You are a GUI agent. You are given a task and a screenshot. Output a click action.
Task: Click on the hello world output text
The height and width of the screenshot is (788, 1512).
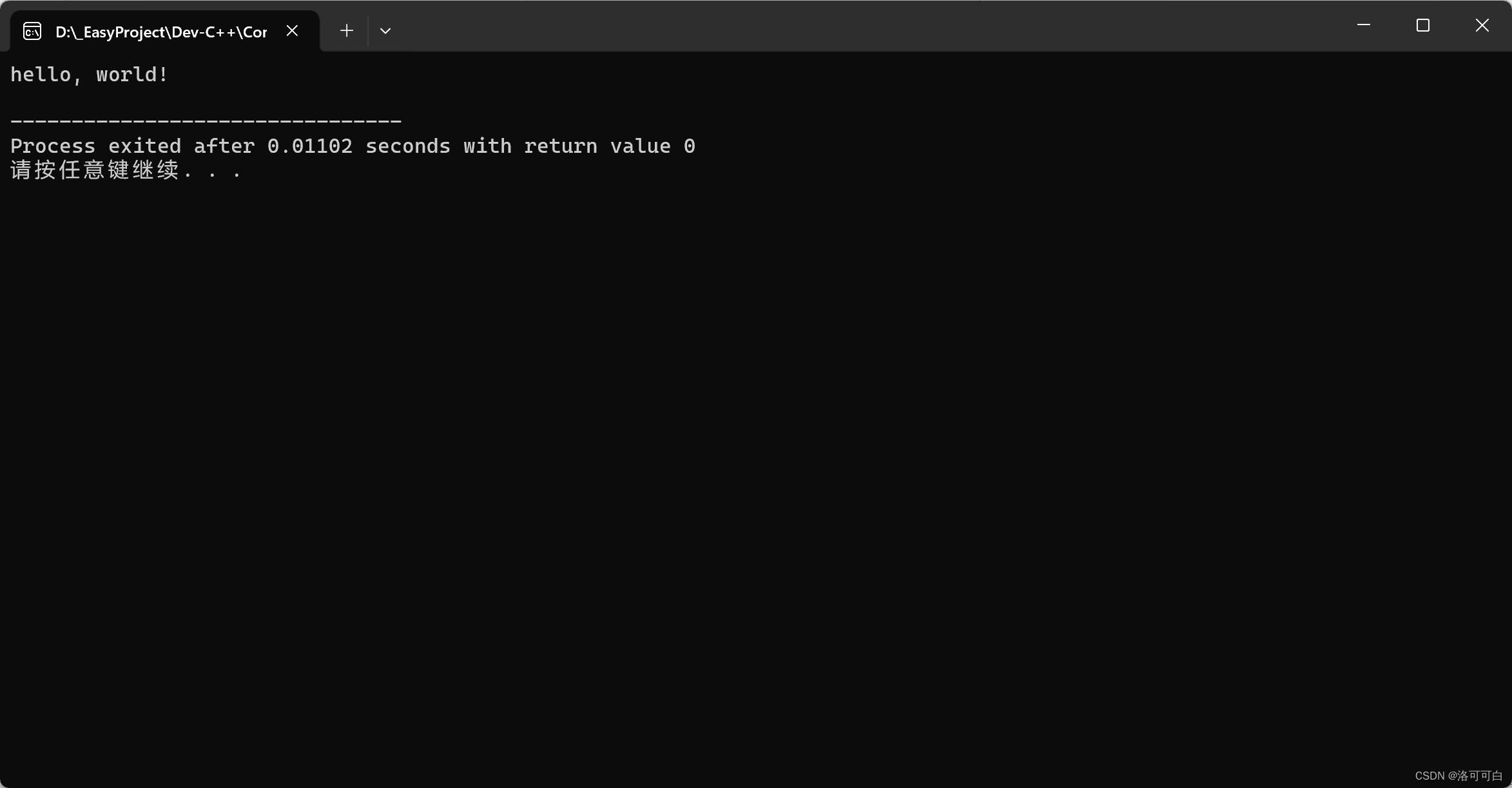tap(89, 74)
